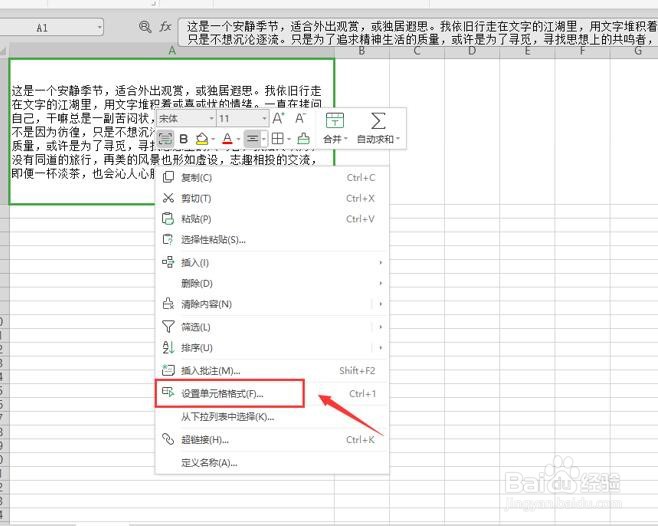Click center alignment icon in mini toolbar
The height and width of the screenshot is (526, 658).
[x=252, y=139]
